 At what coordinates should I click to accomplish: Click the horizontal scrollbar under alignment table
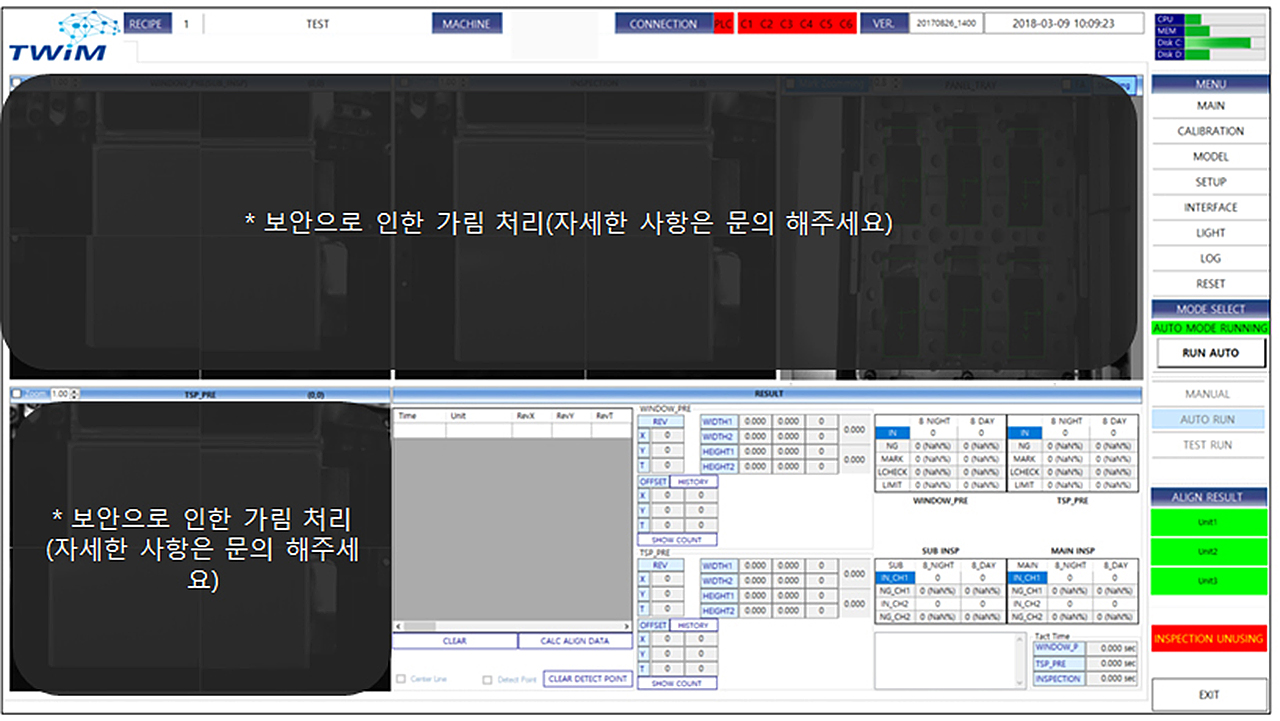pyautogui.click(x=512, y=626)
